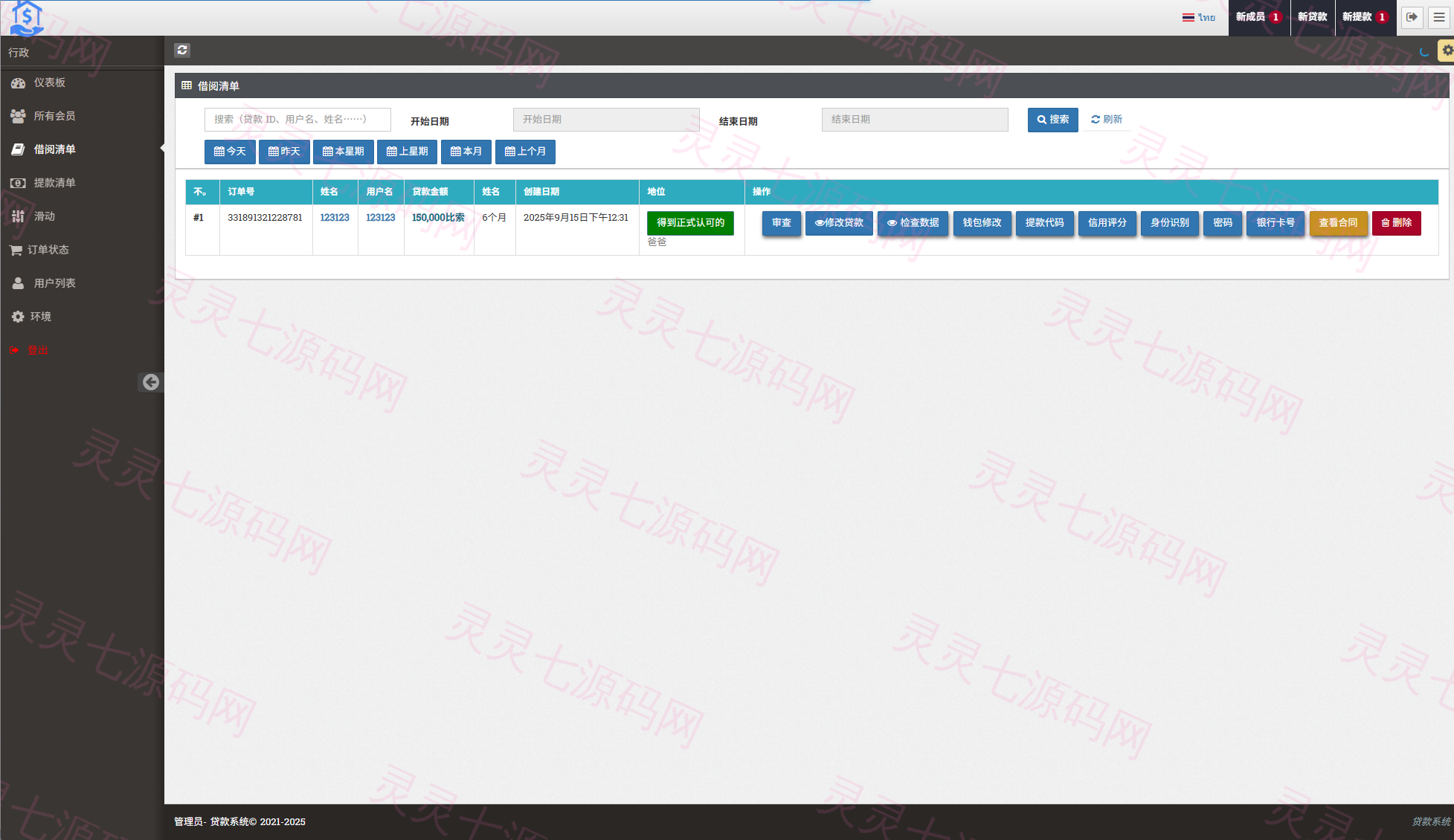The width and height of the screenshot is (1454, 840).
Task: Filter by 本月
Action: pos(466,152)
